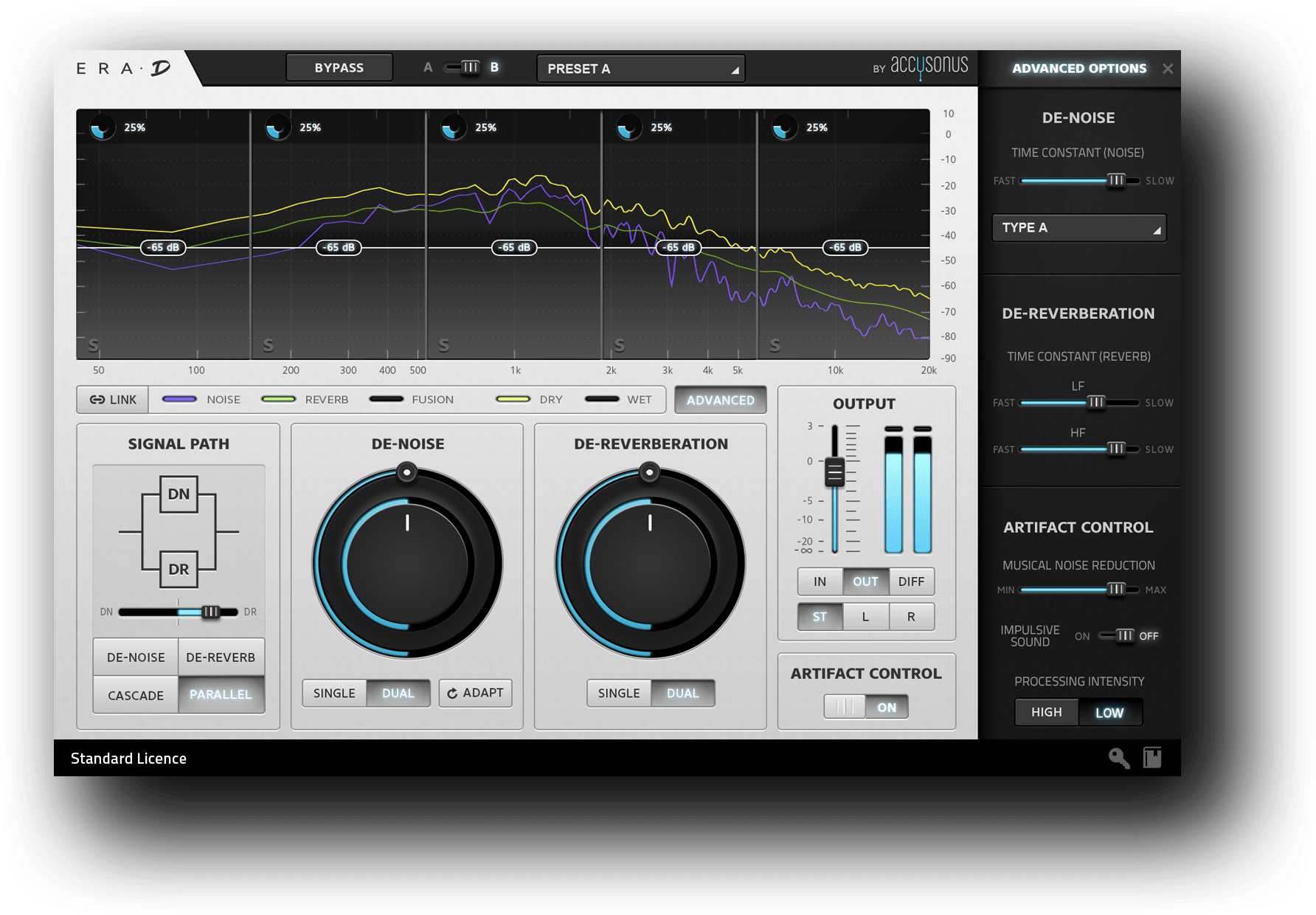Solo the third frequency band with its S icon
Screen dimensions: 1316x915
[x=444, y=345]
